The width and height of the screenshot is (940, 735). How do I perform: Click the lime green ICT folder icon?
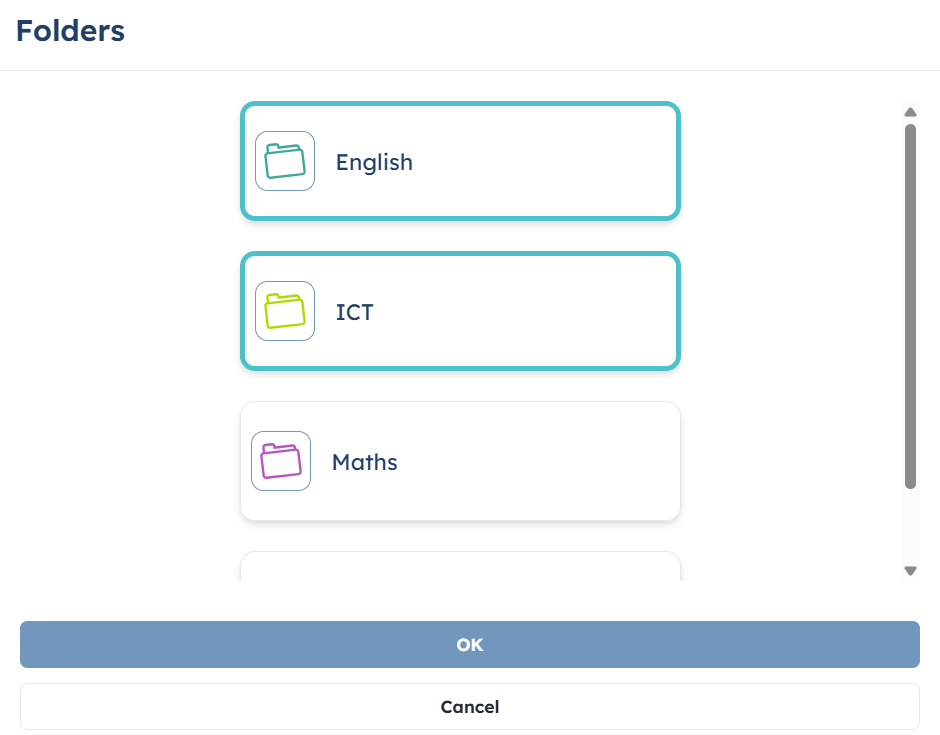pos(285,311)
